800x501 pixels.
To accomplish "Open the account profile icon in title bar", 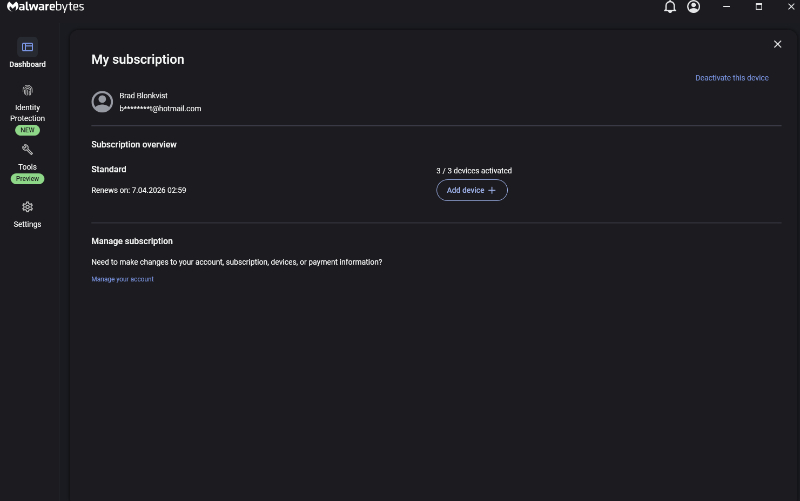I will 693,7.
